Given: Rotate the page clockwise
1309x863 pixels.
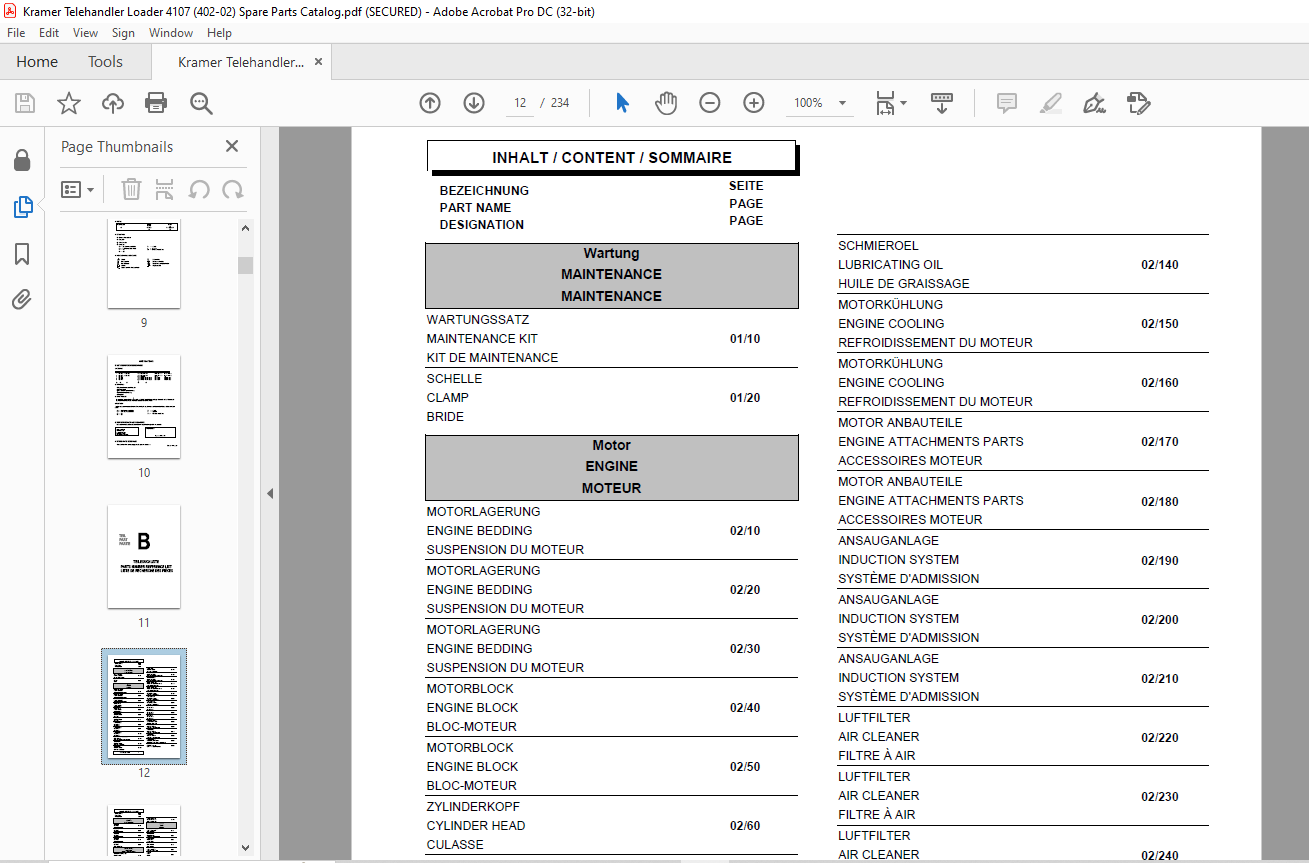Looking at the screenshot, I should pos(233,189).
